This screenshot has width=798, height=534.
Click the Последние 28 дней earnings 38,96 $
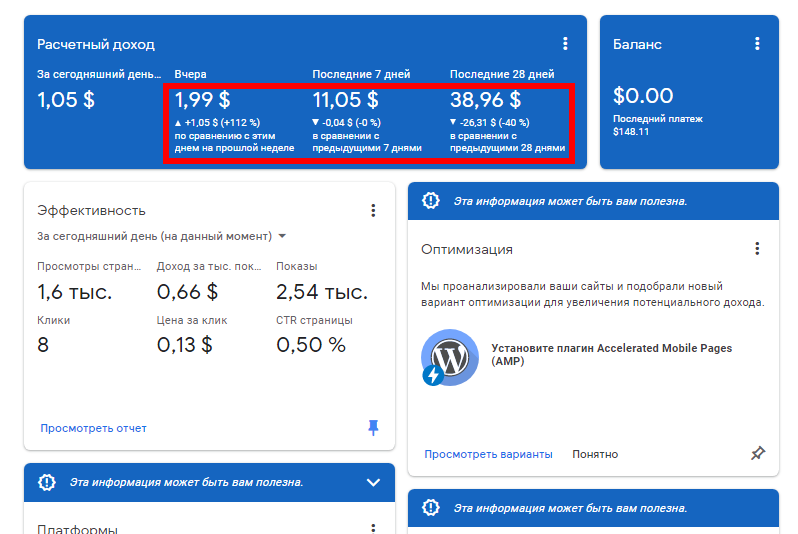[x=485, y=100]
